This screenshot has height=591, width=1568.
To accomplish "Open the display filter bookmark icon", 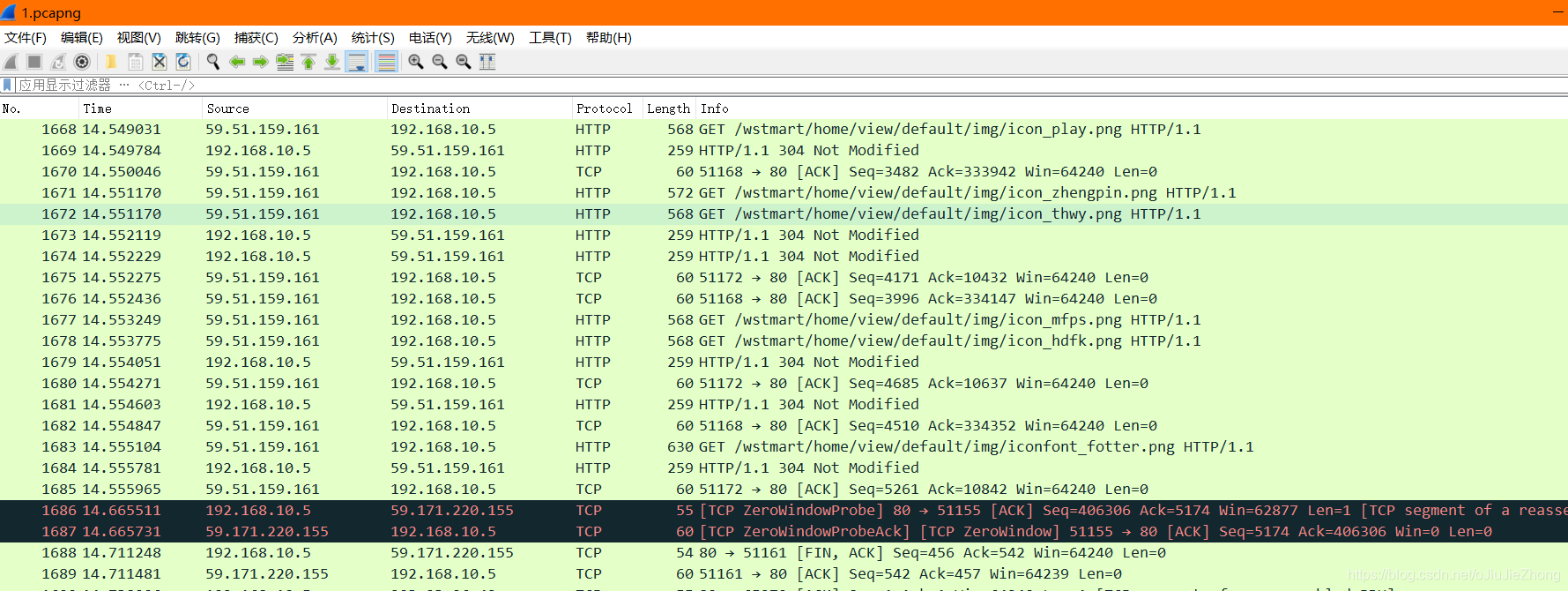I will [x=8, y=85].
